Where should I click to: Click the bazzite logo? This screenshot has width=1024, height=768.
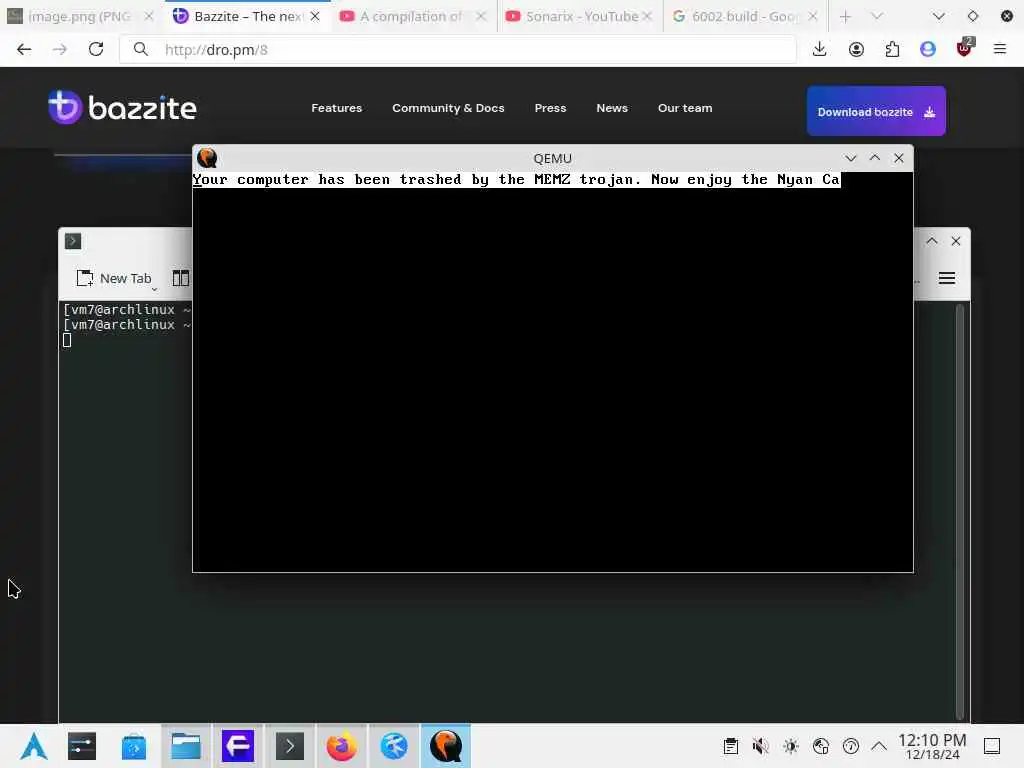122,107
